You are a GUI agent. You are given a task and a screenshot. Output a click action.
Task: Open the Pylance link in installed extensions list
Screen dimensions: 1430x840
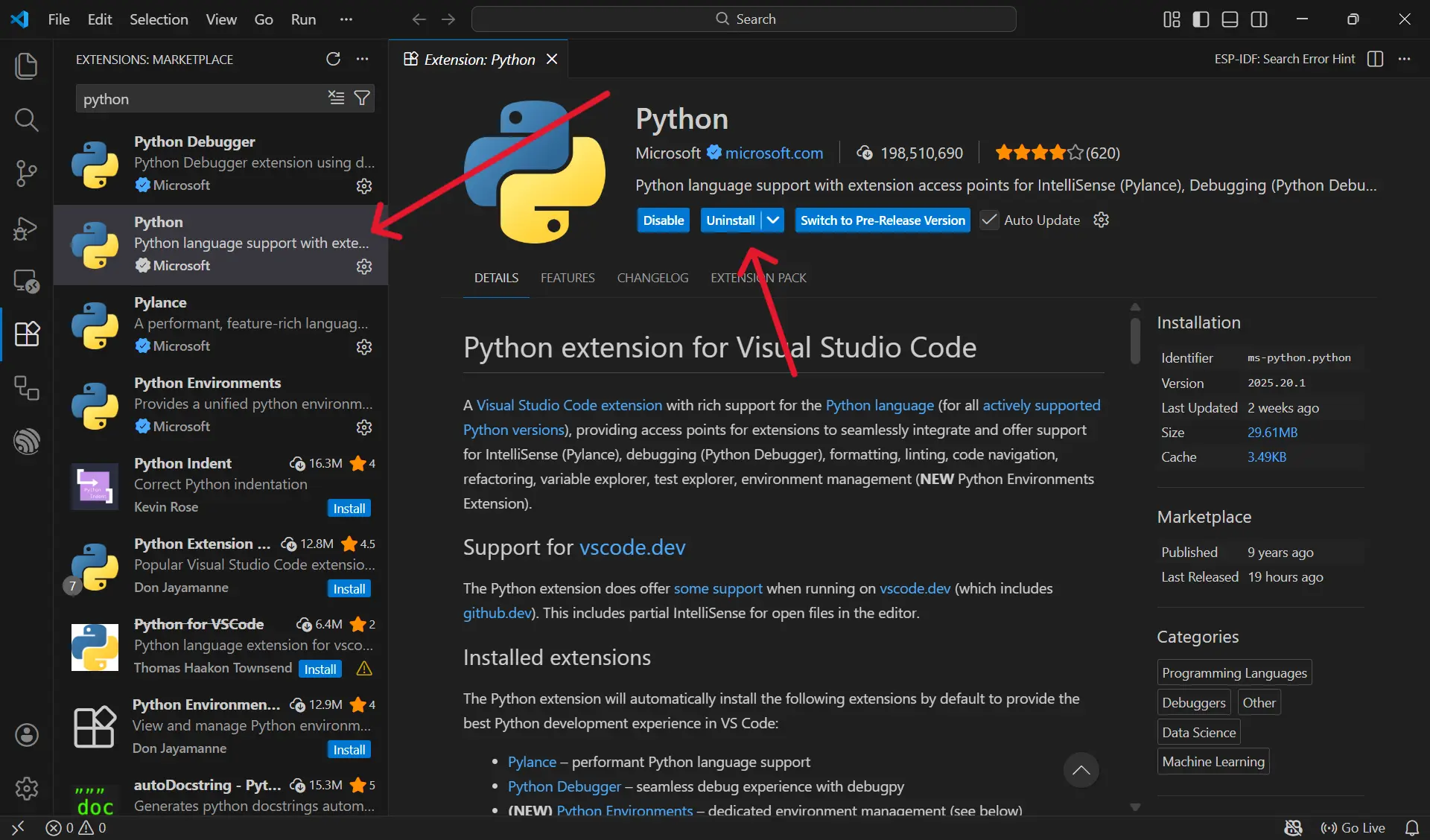532,762
